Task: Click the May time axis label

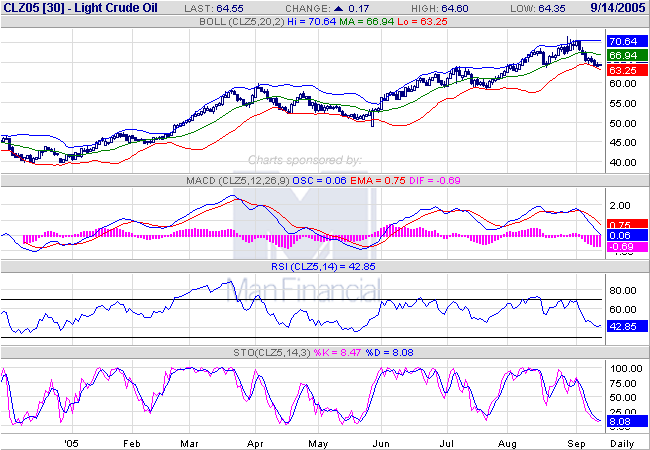Action: pos(318,444)
